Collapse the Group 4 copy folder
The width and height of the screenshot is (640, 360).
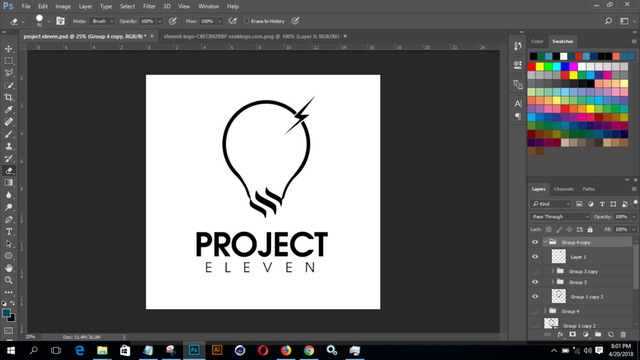tap(545, 242)
